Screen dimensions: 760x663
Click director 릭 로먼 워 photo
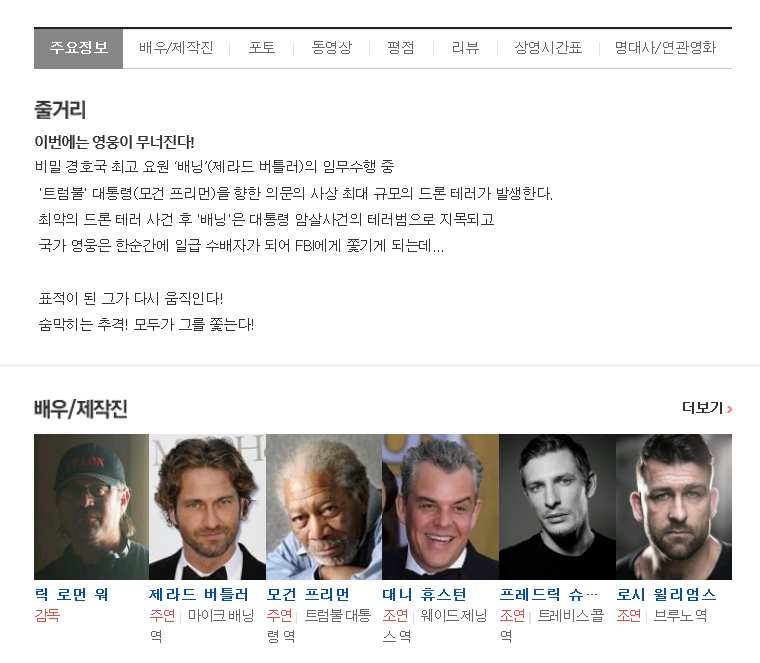click(92, 507)
